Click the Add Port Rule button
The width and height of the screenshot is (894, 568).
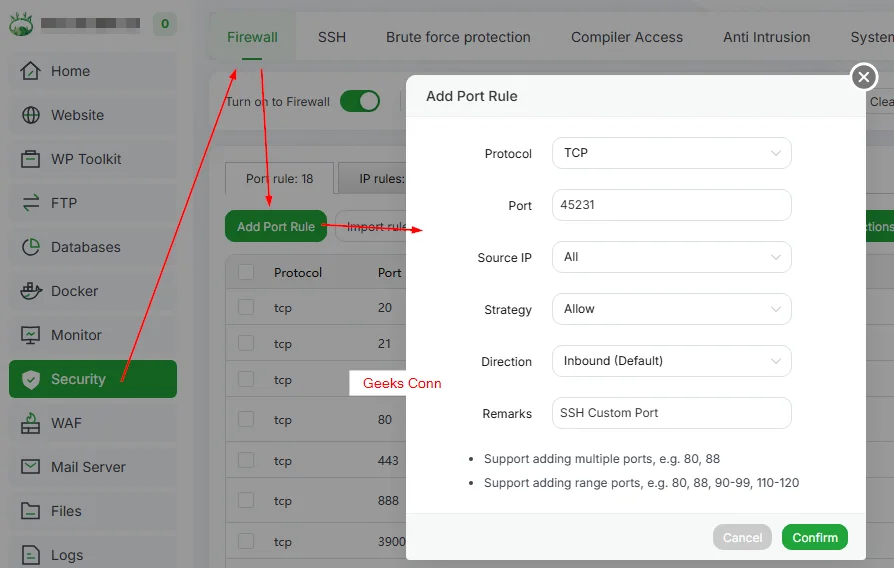pyautogui.click(x=276, y=226)
